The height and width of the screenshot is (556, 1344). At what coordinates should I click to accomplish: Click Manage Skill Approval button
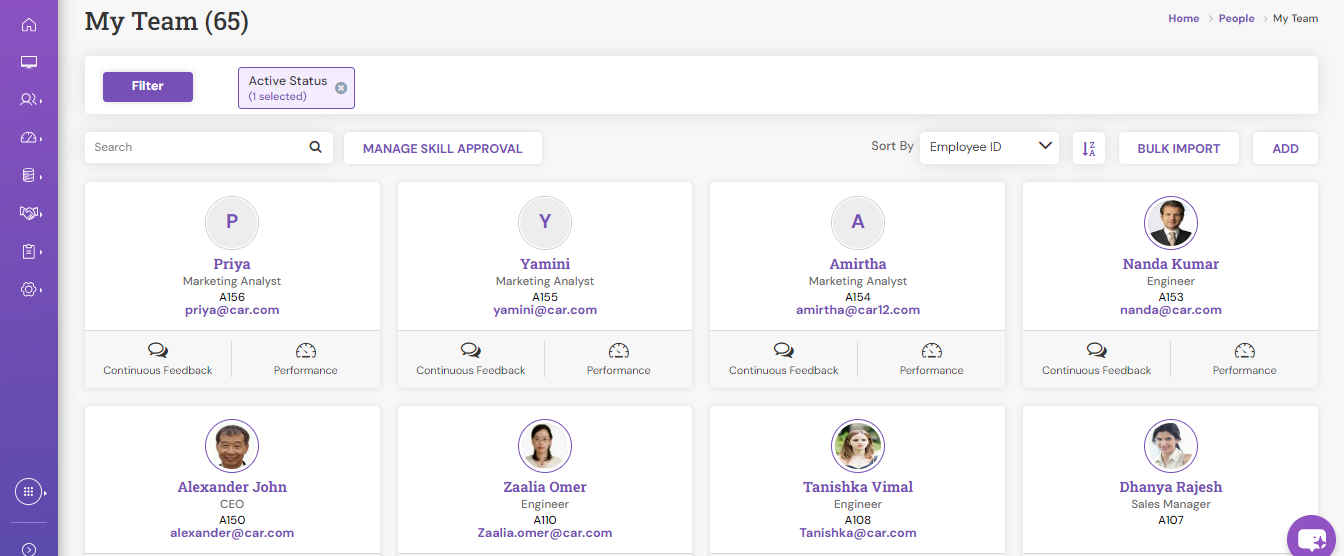(x=443, y=148)
